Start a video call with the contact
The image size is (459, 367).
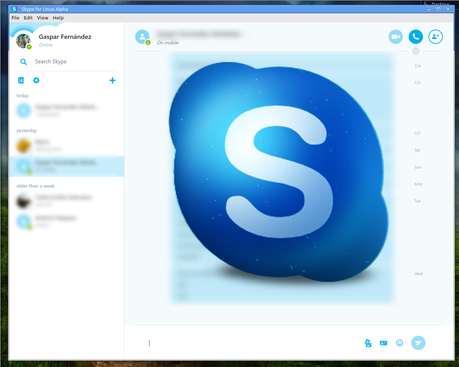[396, 37]
